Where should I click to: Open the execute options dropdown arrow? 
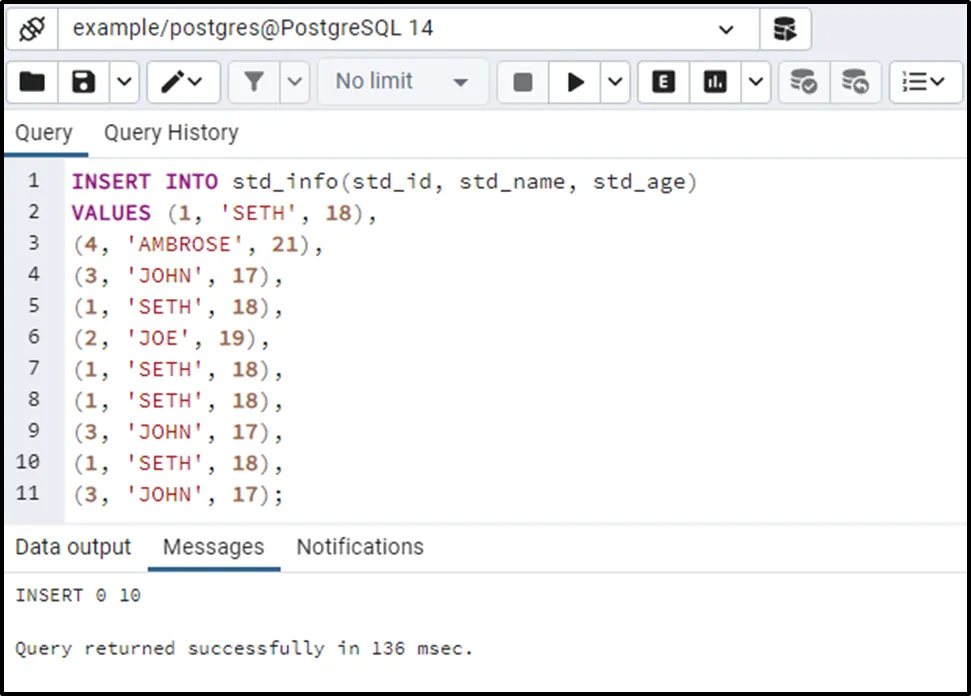(x=614, y=82)
